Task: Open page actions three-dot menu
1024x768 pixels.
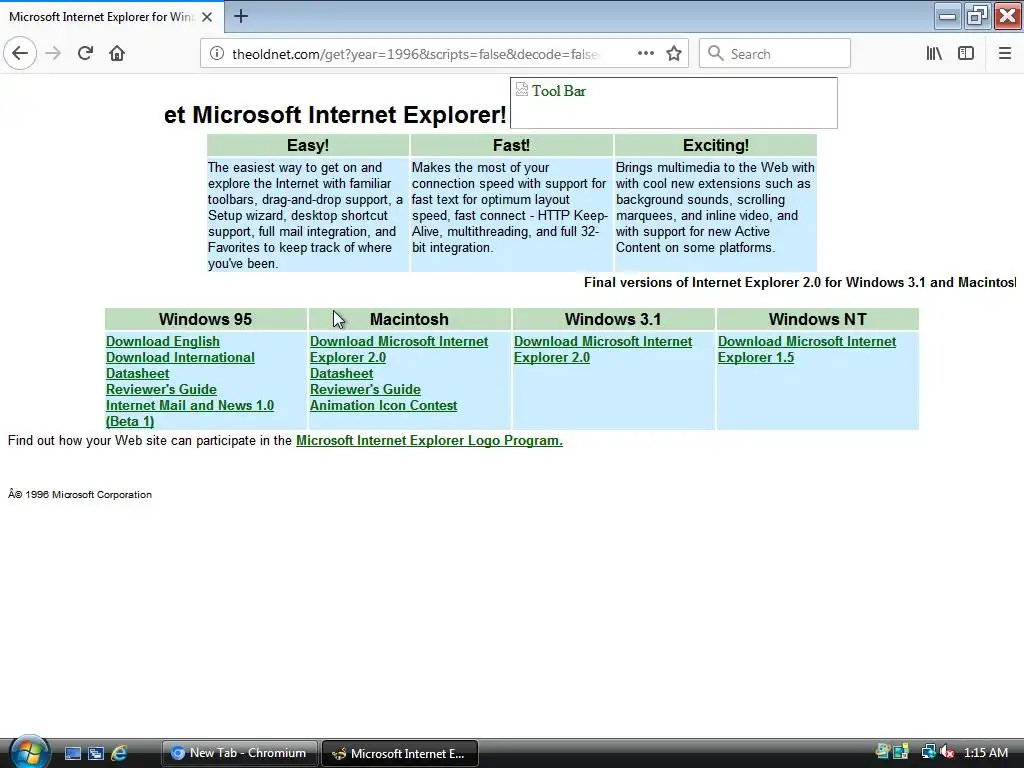Action: 645,53
